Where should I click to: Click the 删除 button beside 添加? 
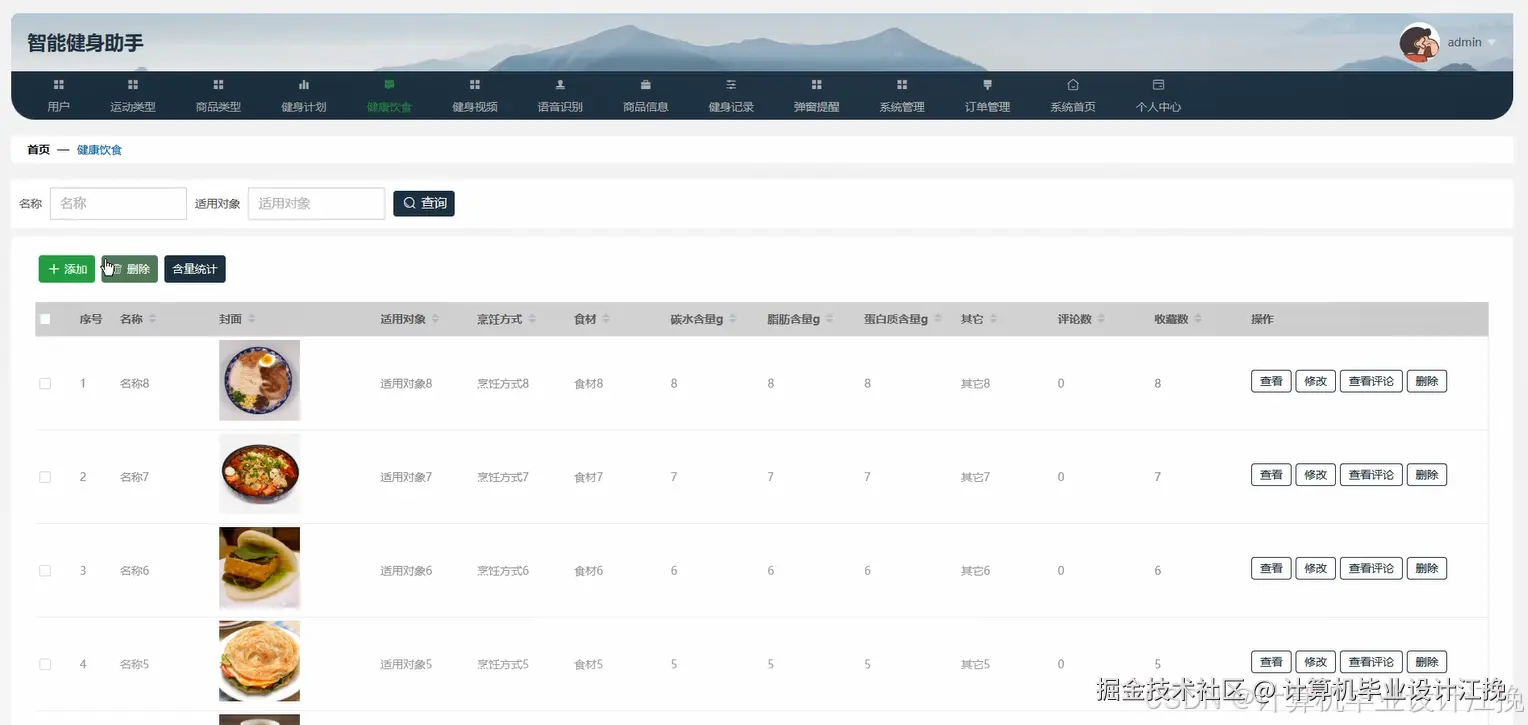coord(130,269)
